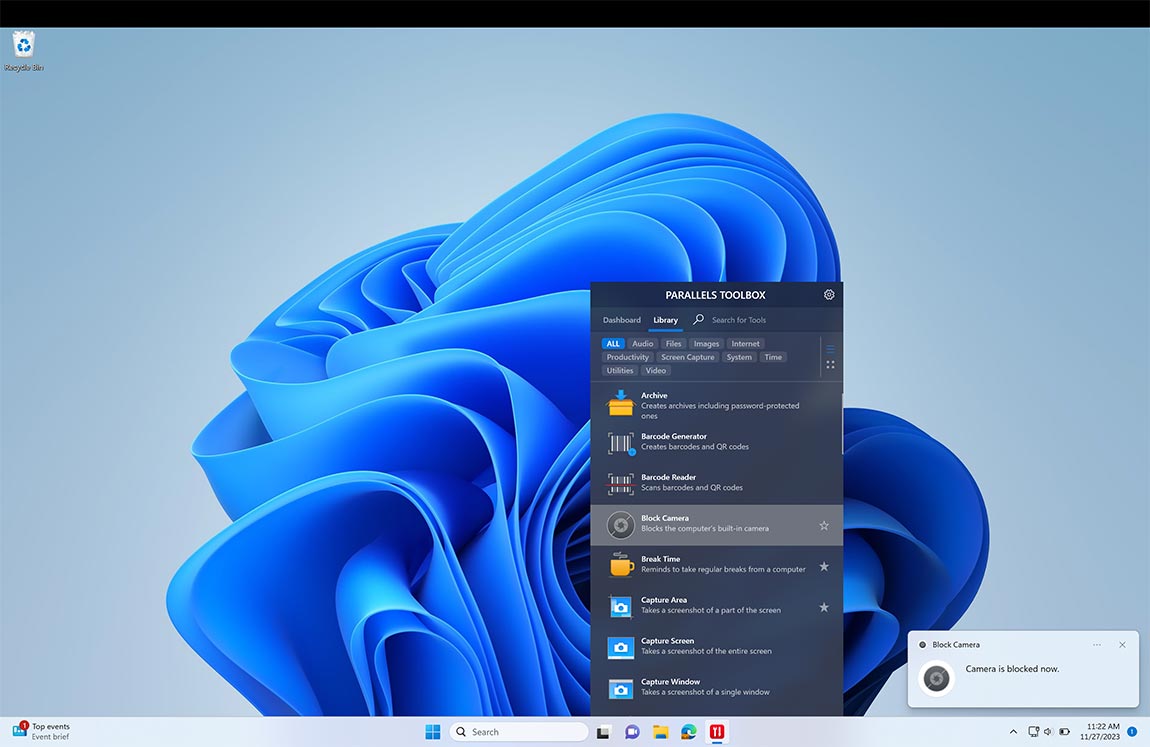The width and height of the screenshot is (1150, 747).
Task: Unfavorite the Break Time tool
Action: pyautogui.click(x=824, y=566)
